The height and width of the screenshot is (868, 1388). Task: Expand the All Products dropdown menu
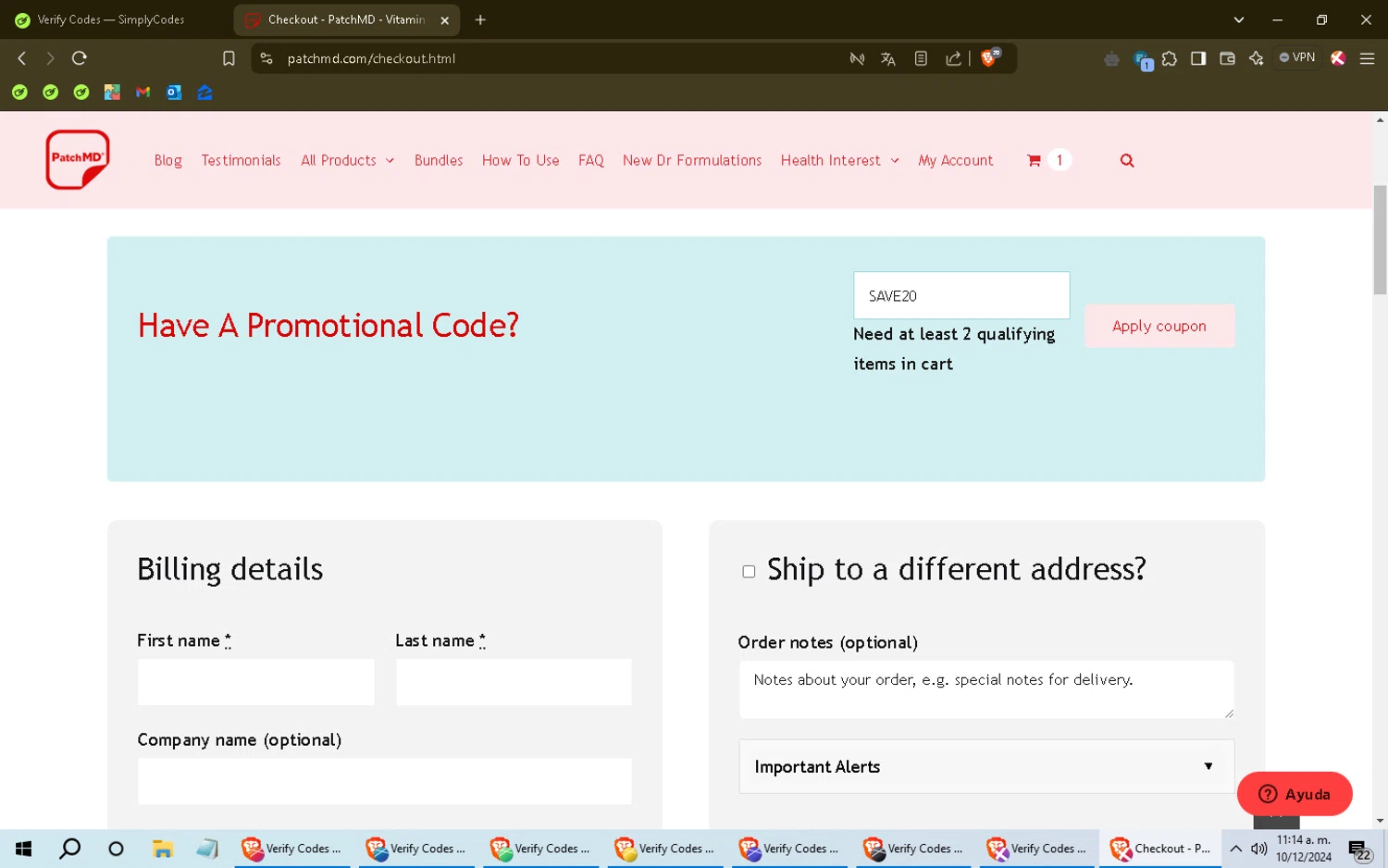click(347, 160)
